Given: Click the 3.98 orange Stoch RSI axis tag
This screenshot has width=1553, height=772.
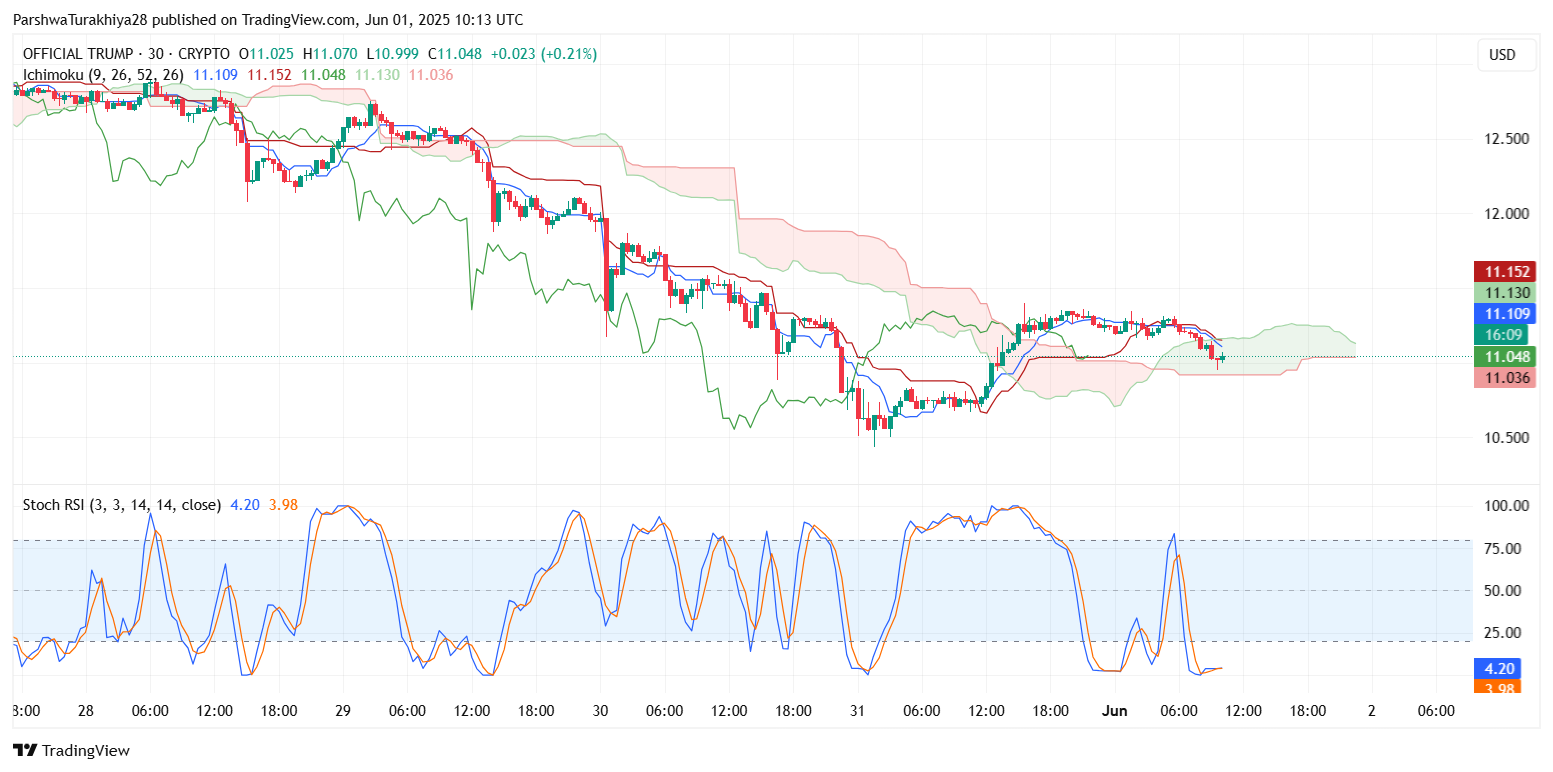Looking at the screenshot, I should pos(1497,686).
